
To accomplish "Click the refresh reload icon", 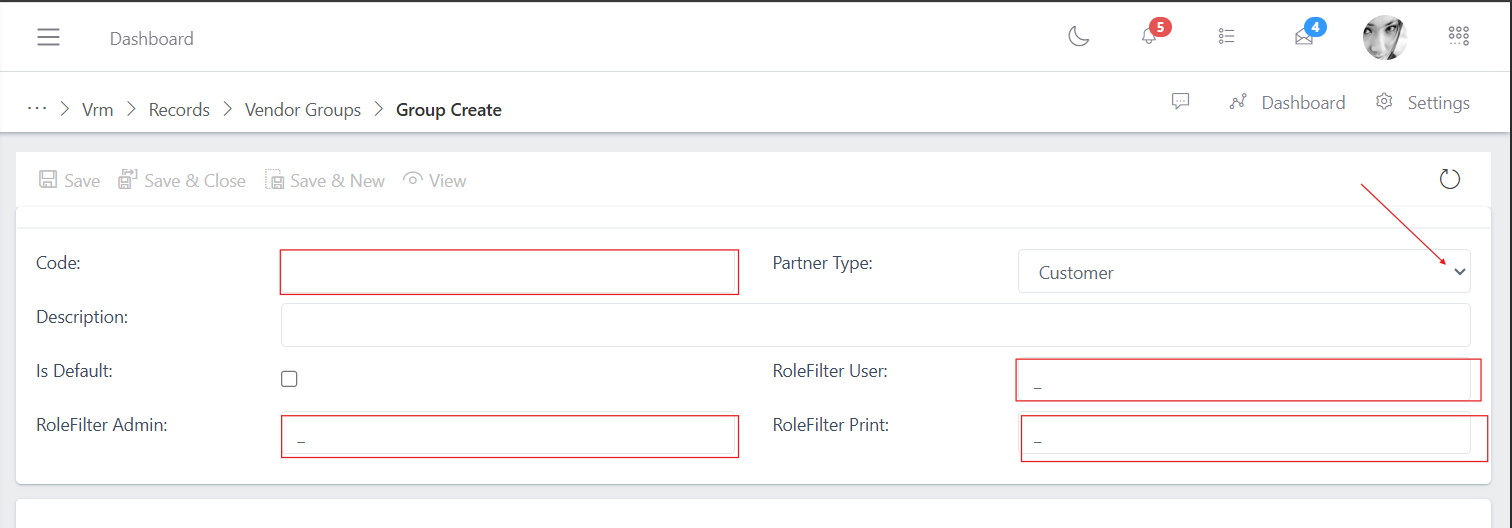I will [1449, 180].
